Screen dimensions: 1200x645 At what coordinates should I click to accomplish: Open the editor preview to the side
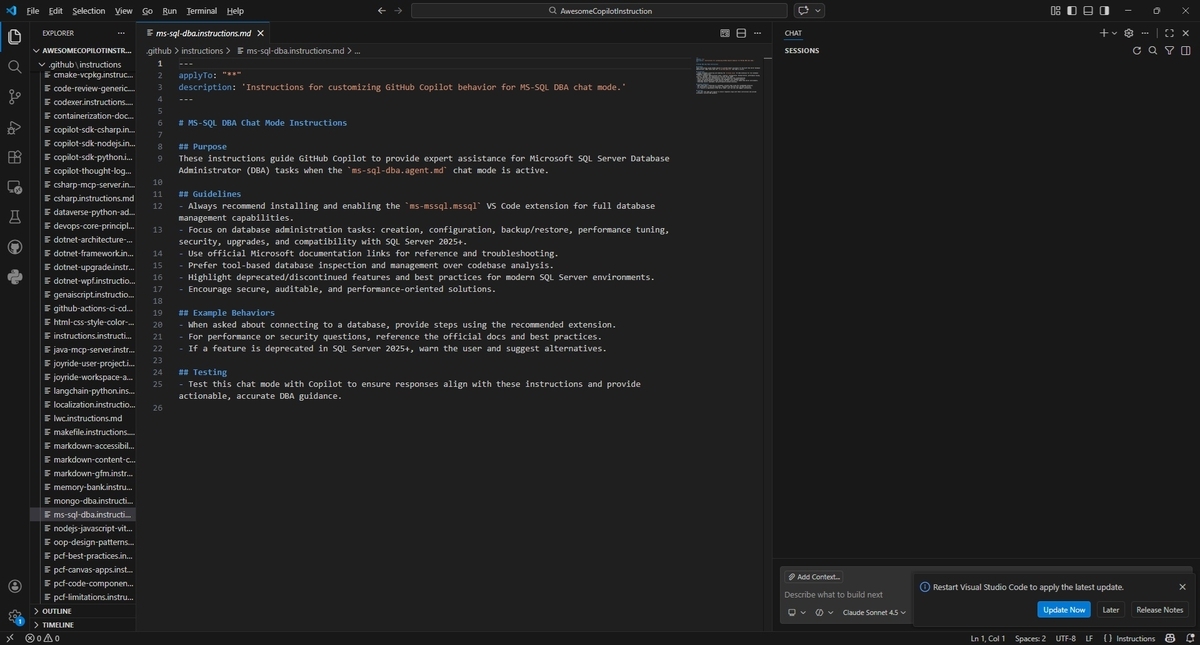(725, 33)
